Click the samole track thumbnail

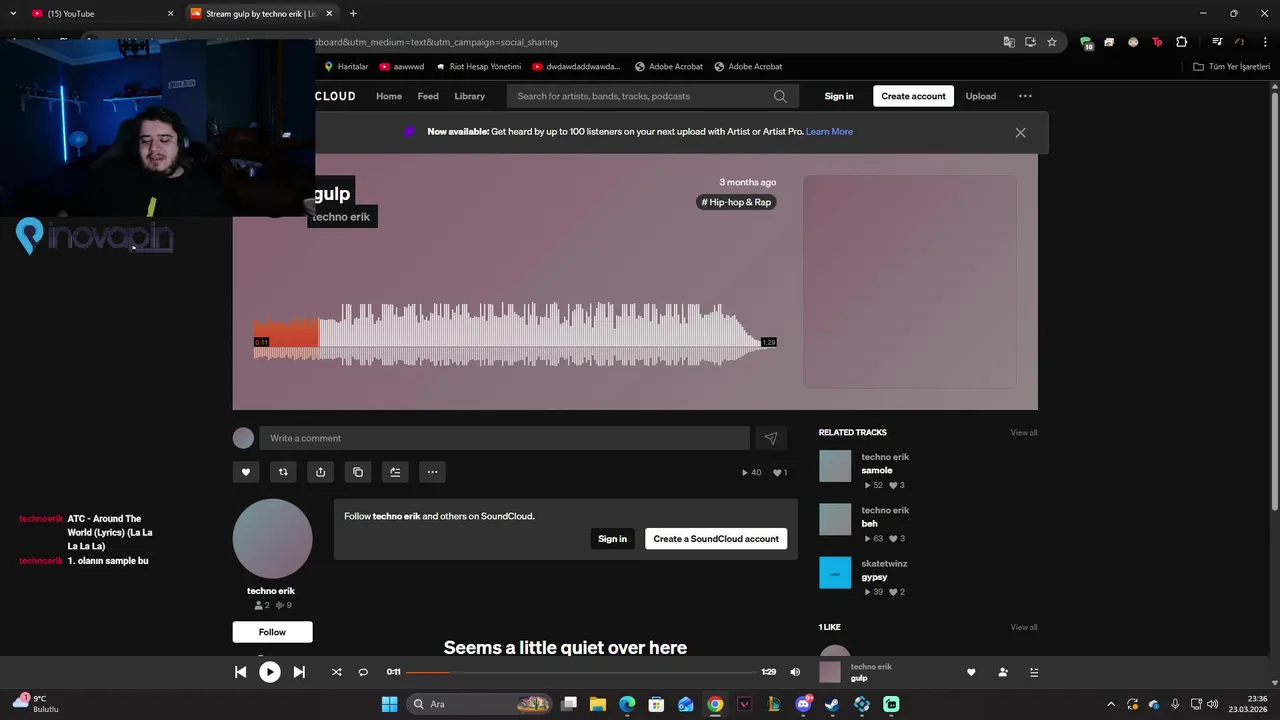tap(835, 466)
